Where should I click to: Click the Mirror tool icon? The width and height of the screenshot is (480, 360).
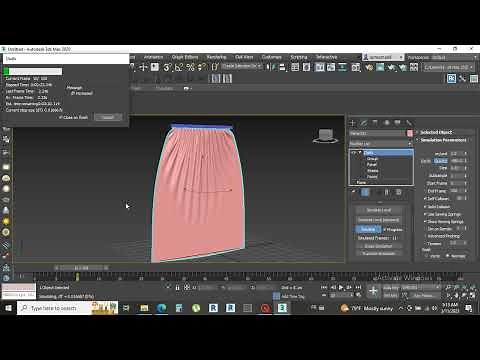click(x=270, y=67)
